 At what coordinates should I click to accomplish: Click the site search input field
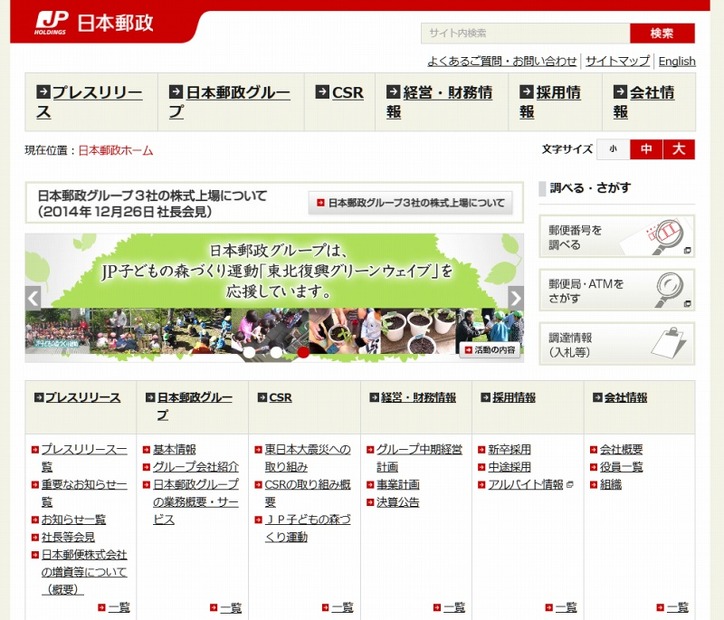click(x=525, y=33)
